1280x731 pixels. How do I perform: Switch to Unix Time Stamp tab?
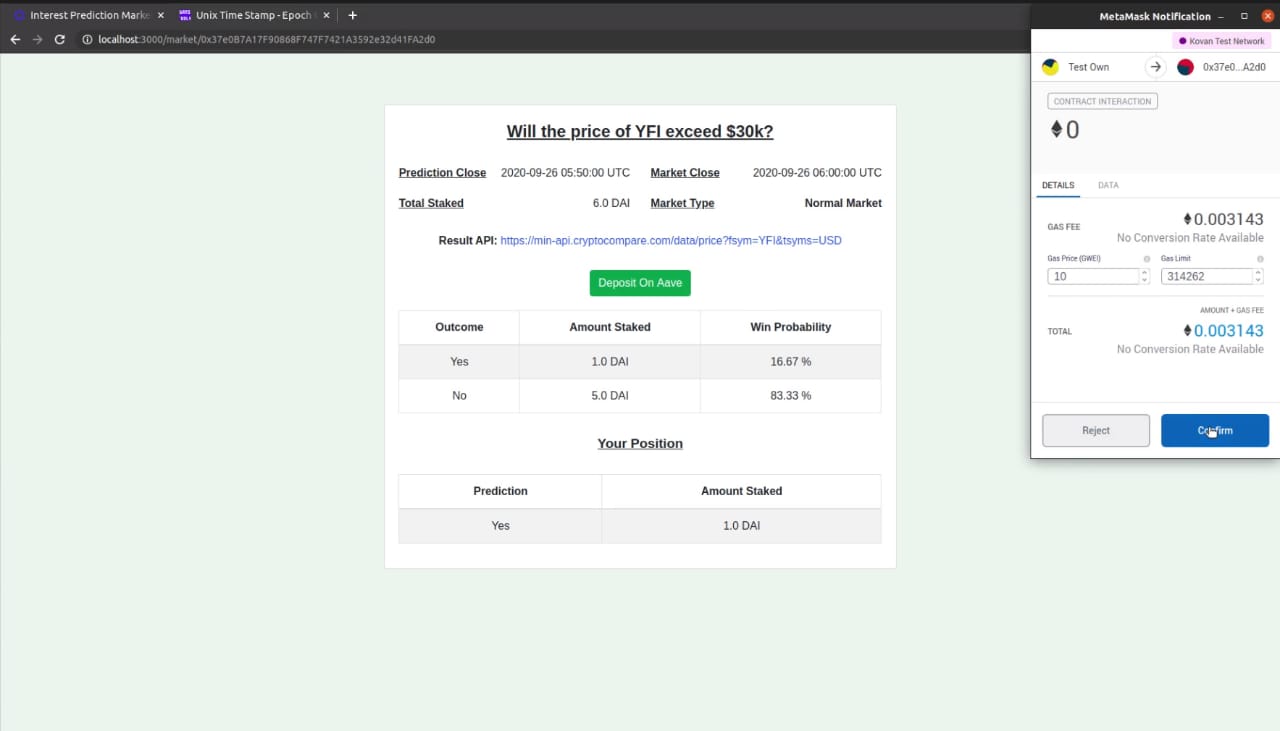click(254, 15)
